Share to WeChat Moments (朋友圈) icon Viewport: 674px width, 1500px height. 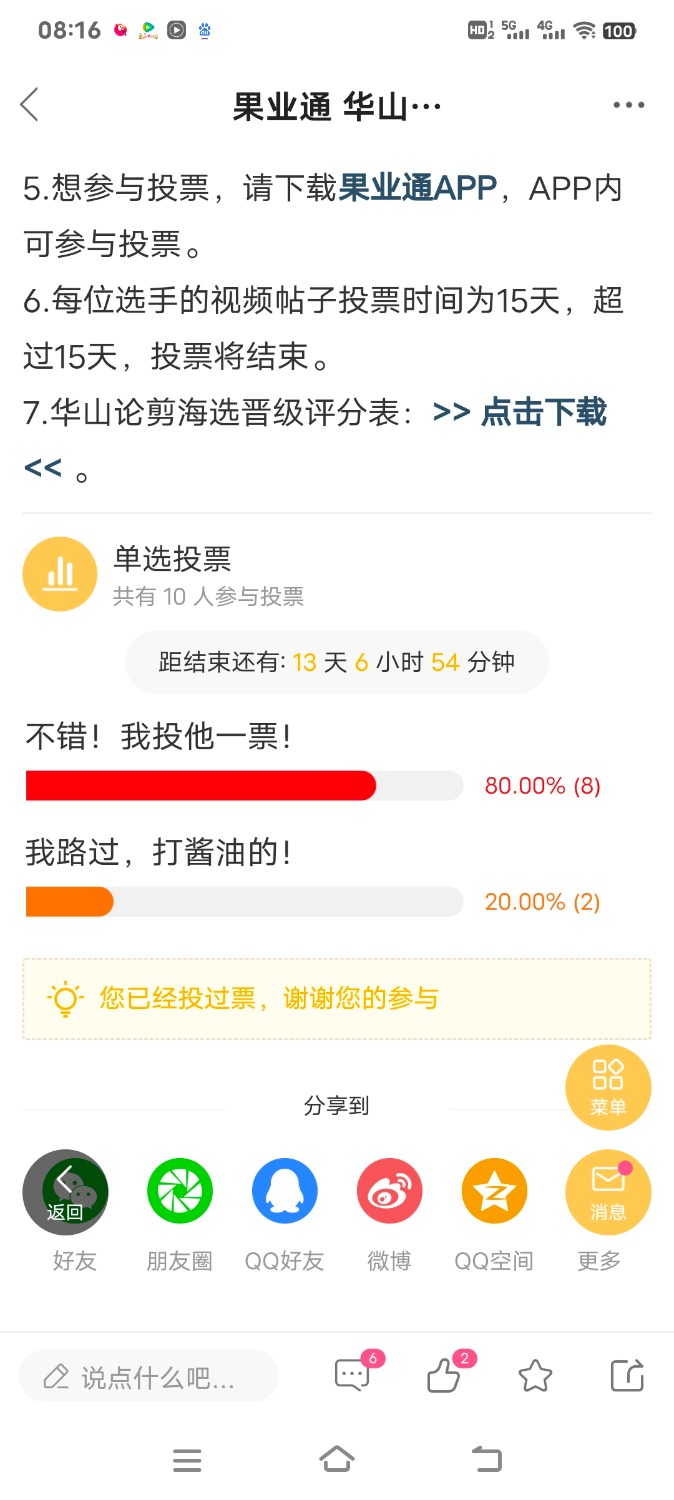[x=180, y=1191]
